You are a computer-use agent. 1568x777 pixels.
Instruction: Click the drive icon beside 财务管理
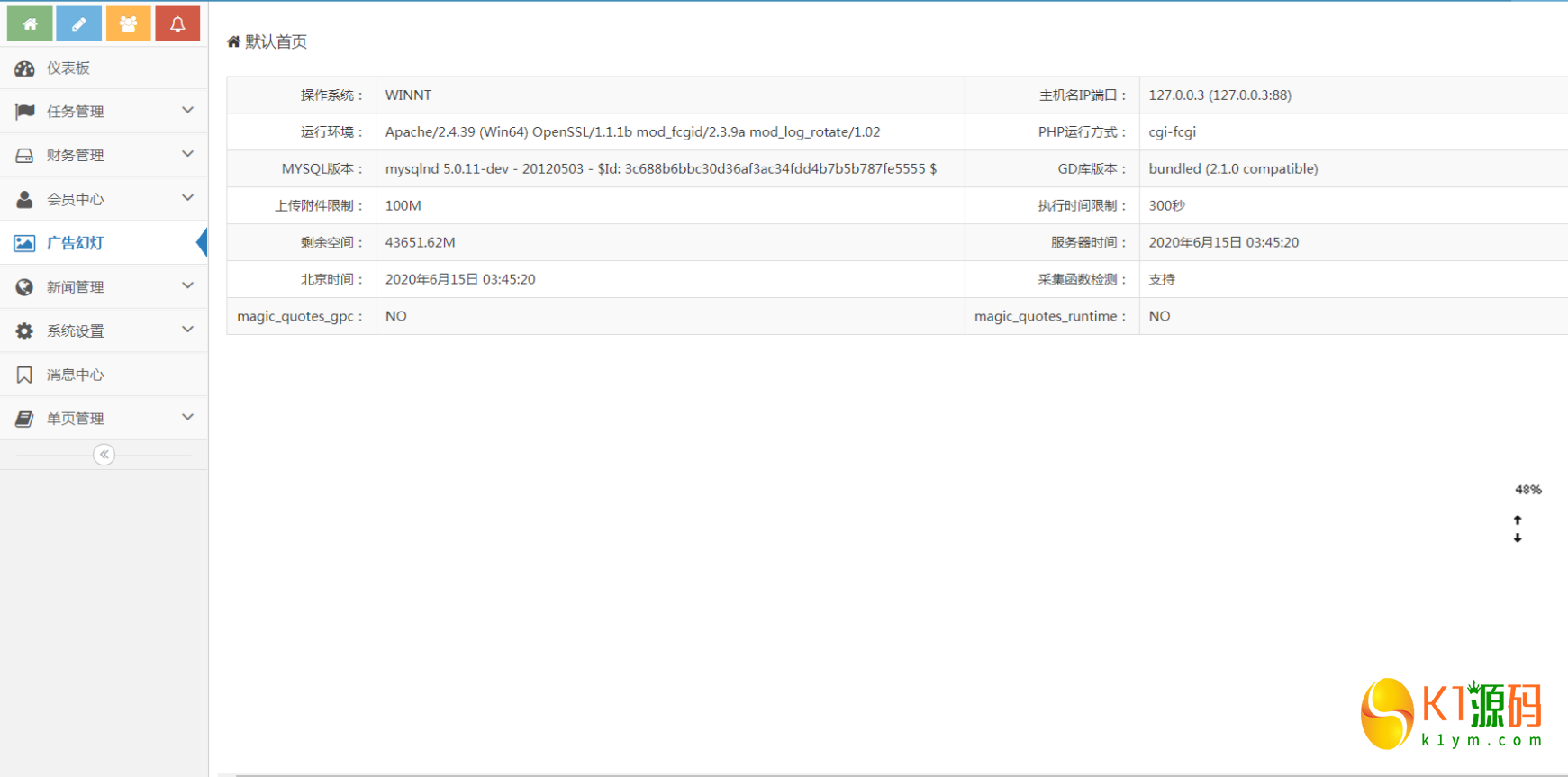(24, 156)
